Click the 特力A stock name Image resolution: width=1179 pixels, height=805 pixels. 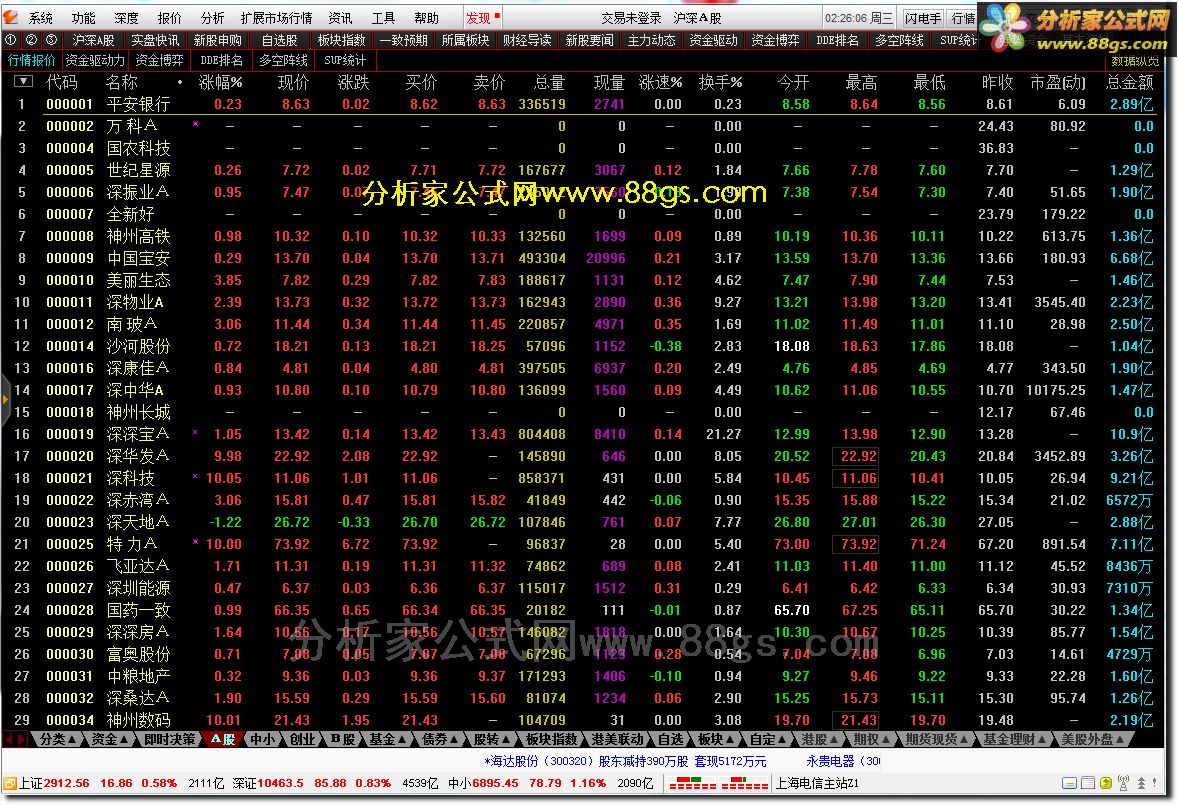(132, 544)
